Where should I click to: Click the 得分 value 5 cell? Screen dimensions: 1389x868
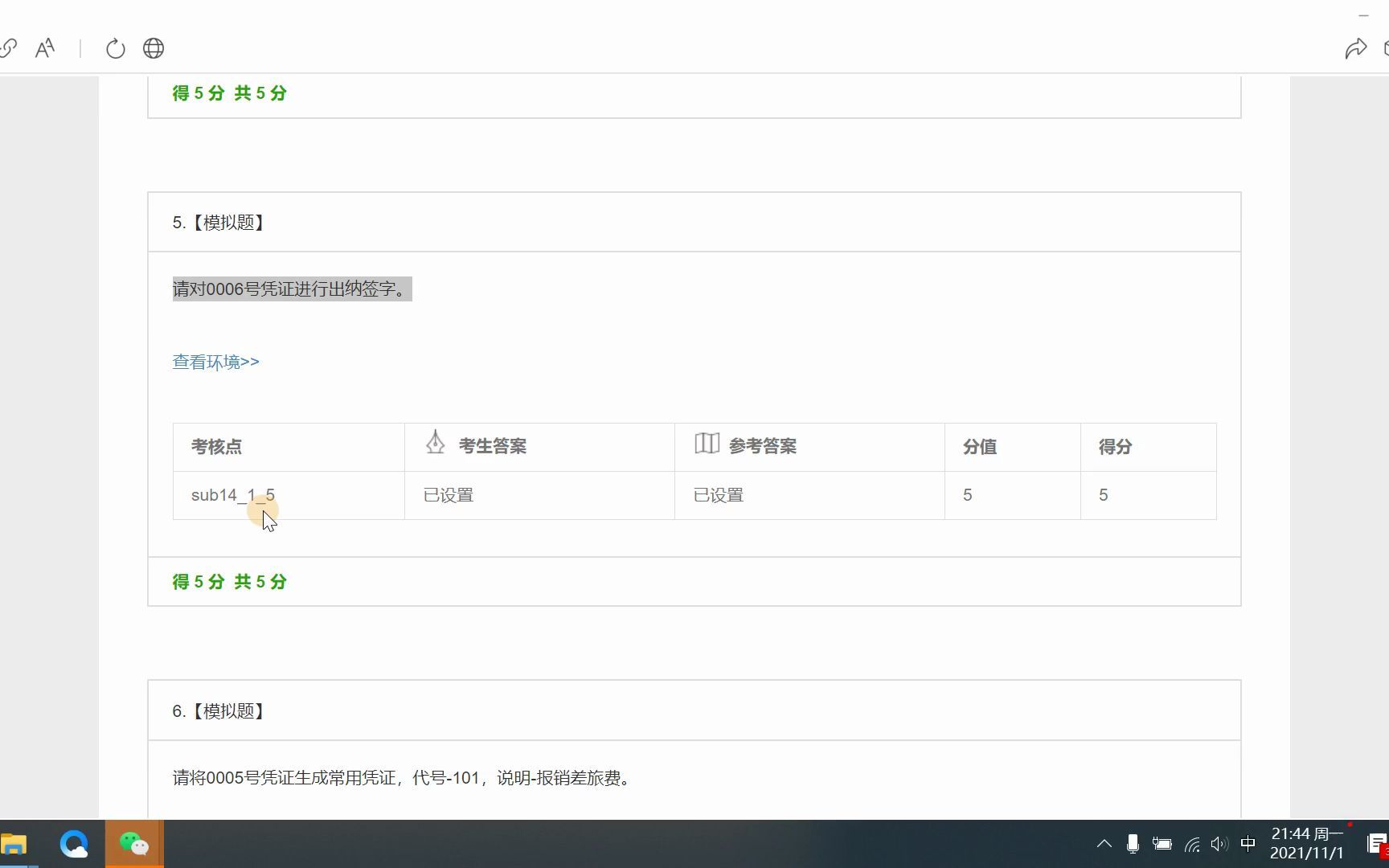(x=1149, y=495)
